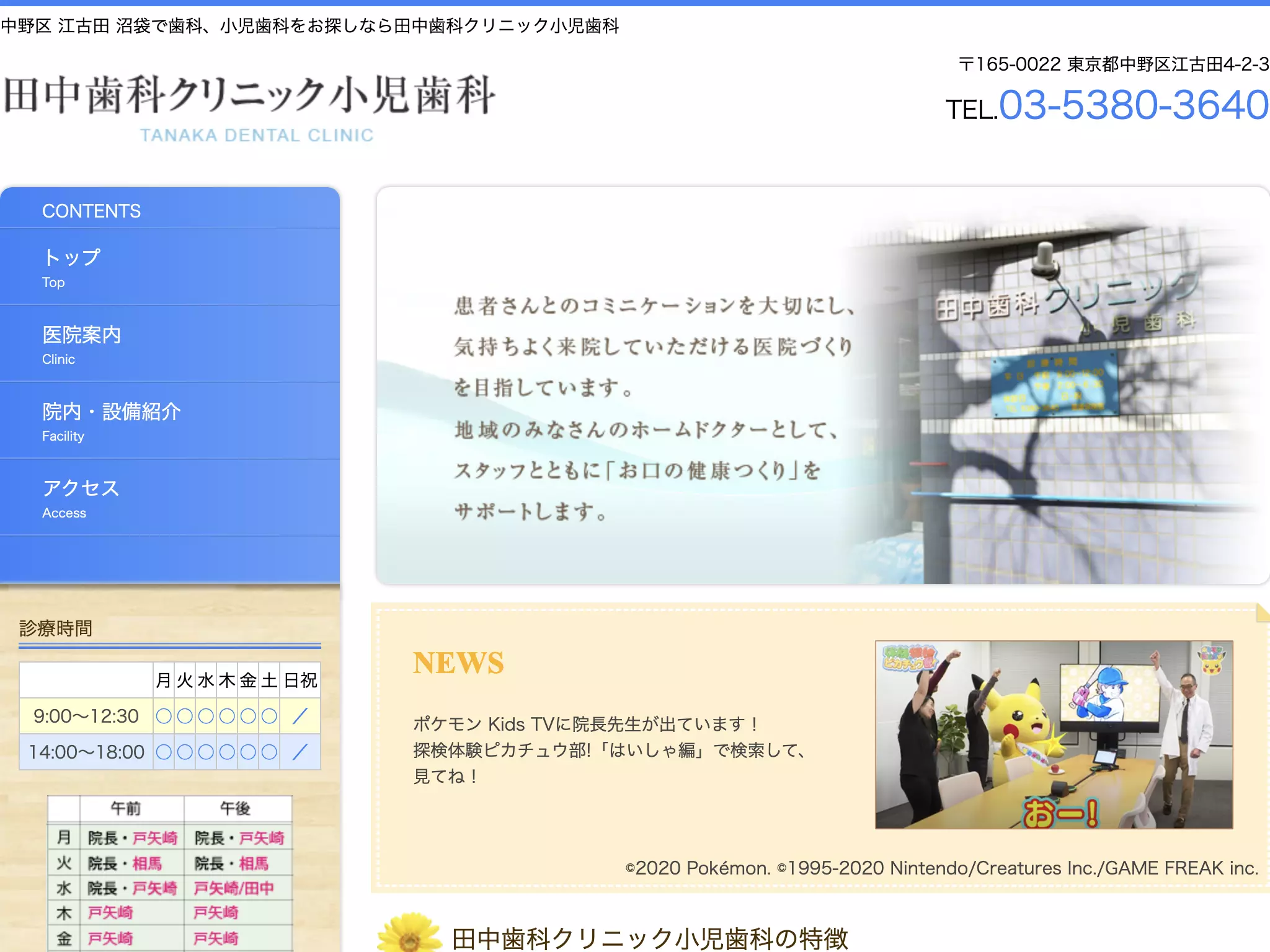Viewport: 1270px width, 952px height.
Task: Click the top tagline 中野区 江古田 沼袋で歯科
Action: point(309,26)
